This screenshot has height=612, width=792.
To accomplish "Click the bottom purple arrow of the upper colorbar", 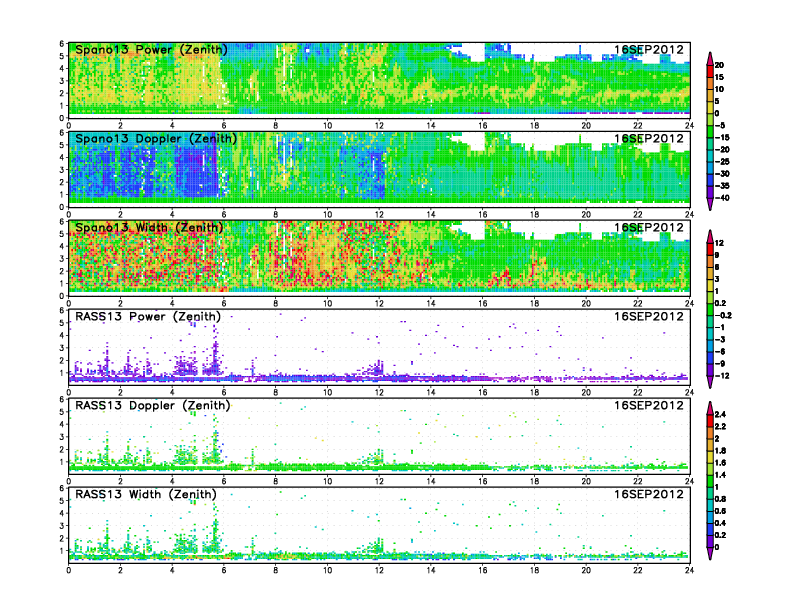I will (x=710, y=205).
